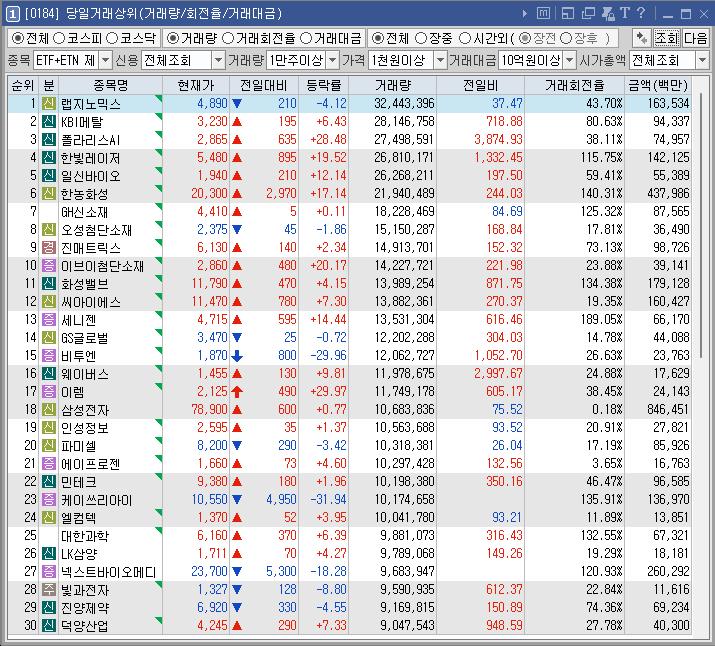
Task: Click stock name LK삼양
Action: tap(79, 553)
